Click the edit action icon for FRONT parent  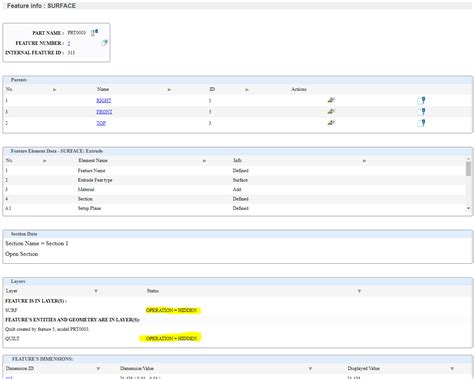(331, 111)
